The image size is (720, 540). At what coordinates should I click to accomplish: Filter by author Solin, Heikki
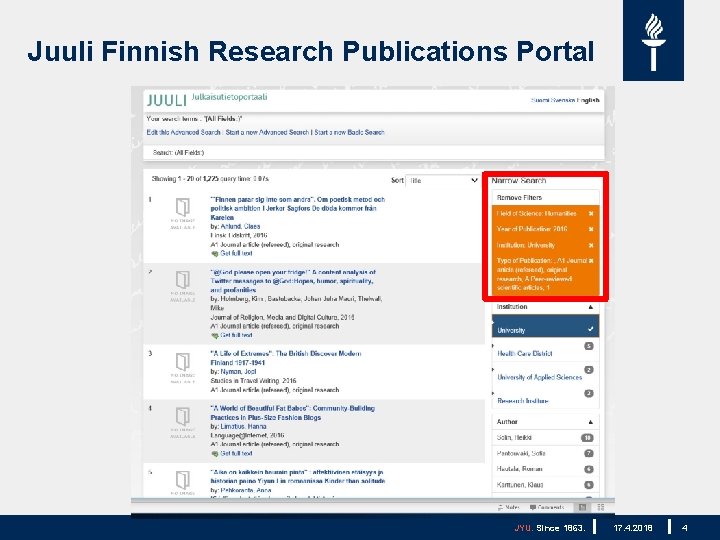tap(514, 438)
